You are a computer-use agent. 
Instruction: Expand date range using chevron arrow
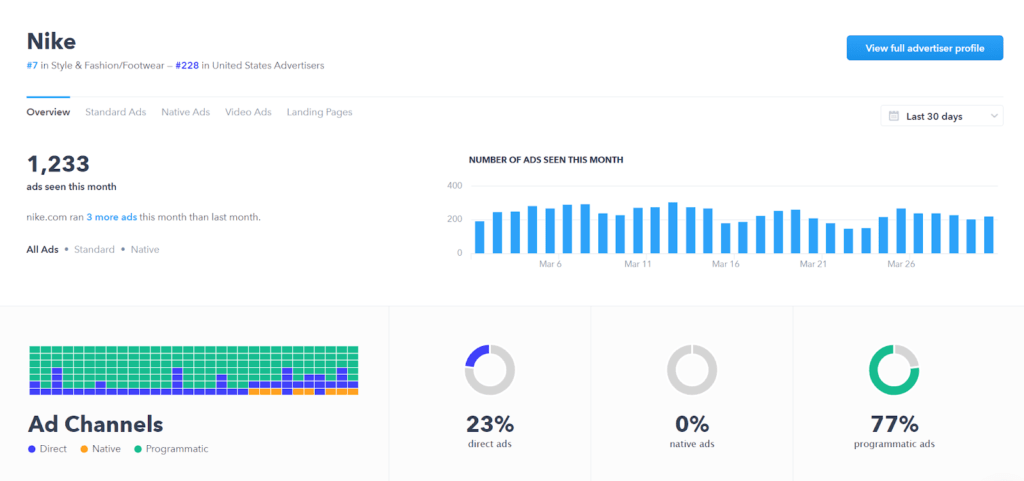pyautogui.click(x=994, y=116)
